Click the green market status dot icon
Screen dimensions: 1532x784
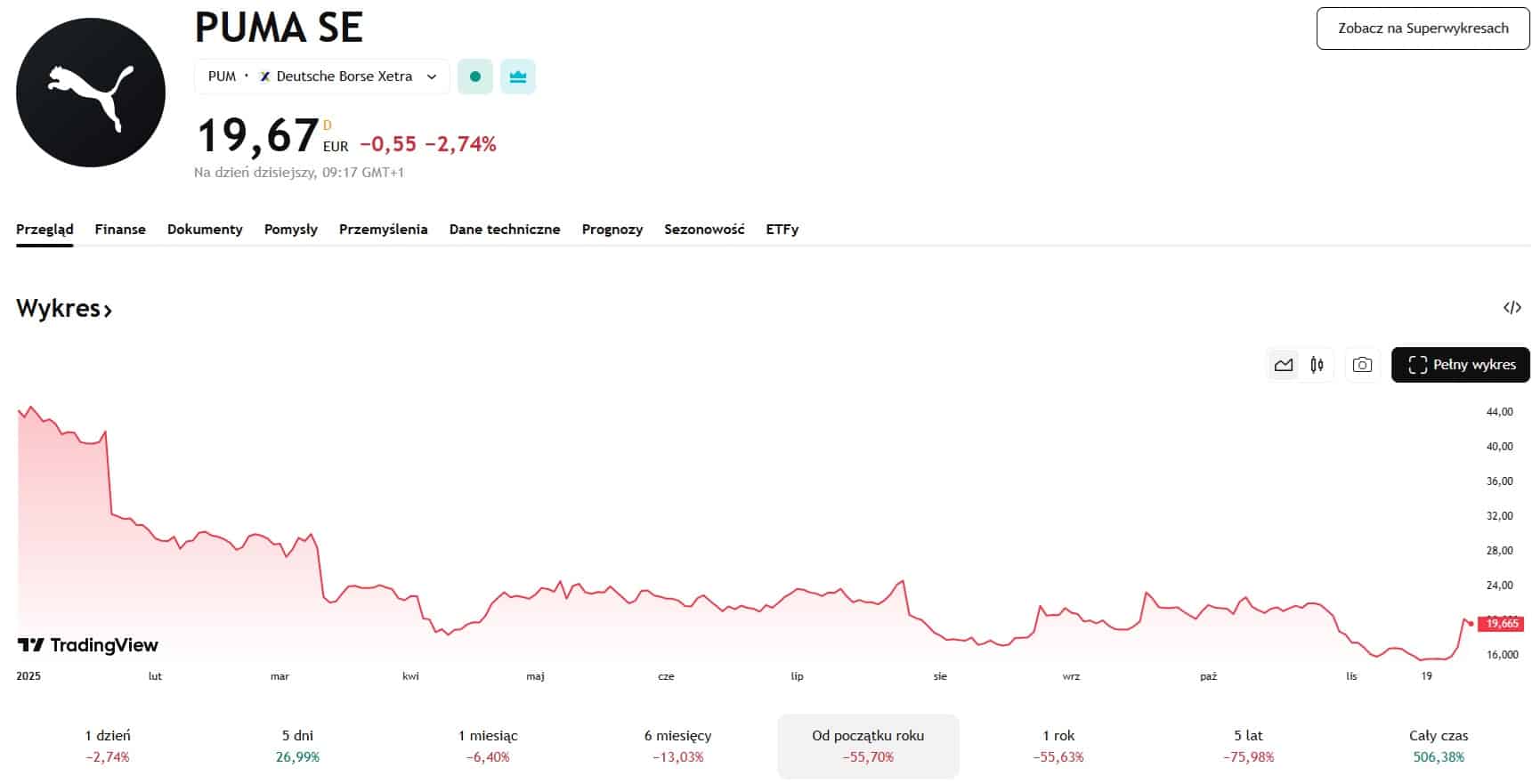pos(475,77)
